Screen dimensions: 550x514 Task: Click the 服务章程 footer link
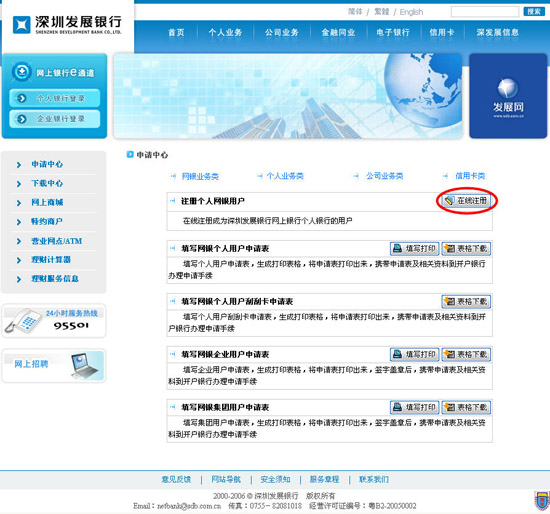[x=324, y=479]
